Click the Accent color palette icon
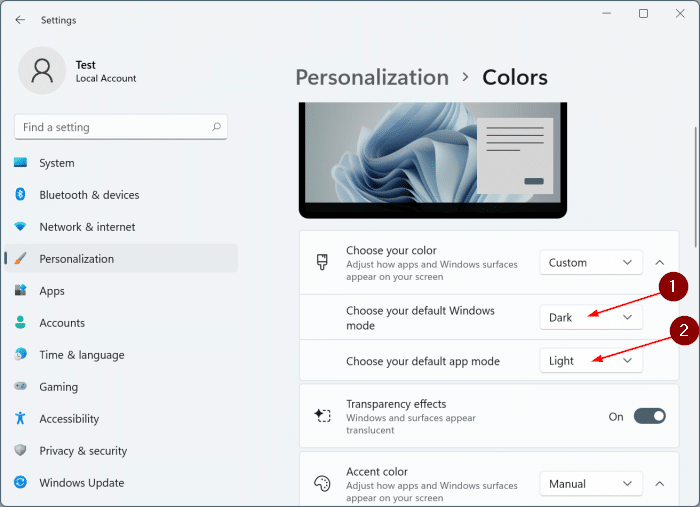This screenshot has width=700, height=507. (322, 484)
